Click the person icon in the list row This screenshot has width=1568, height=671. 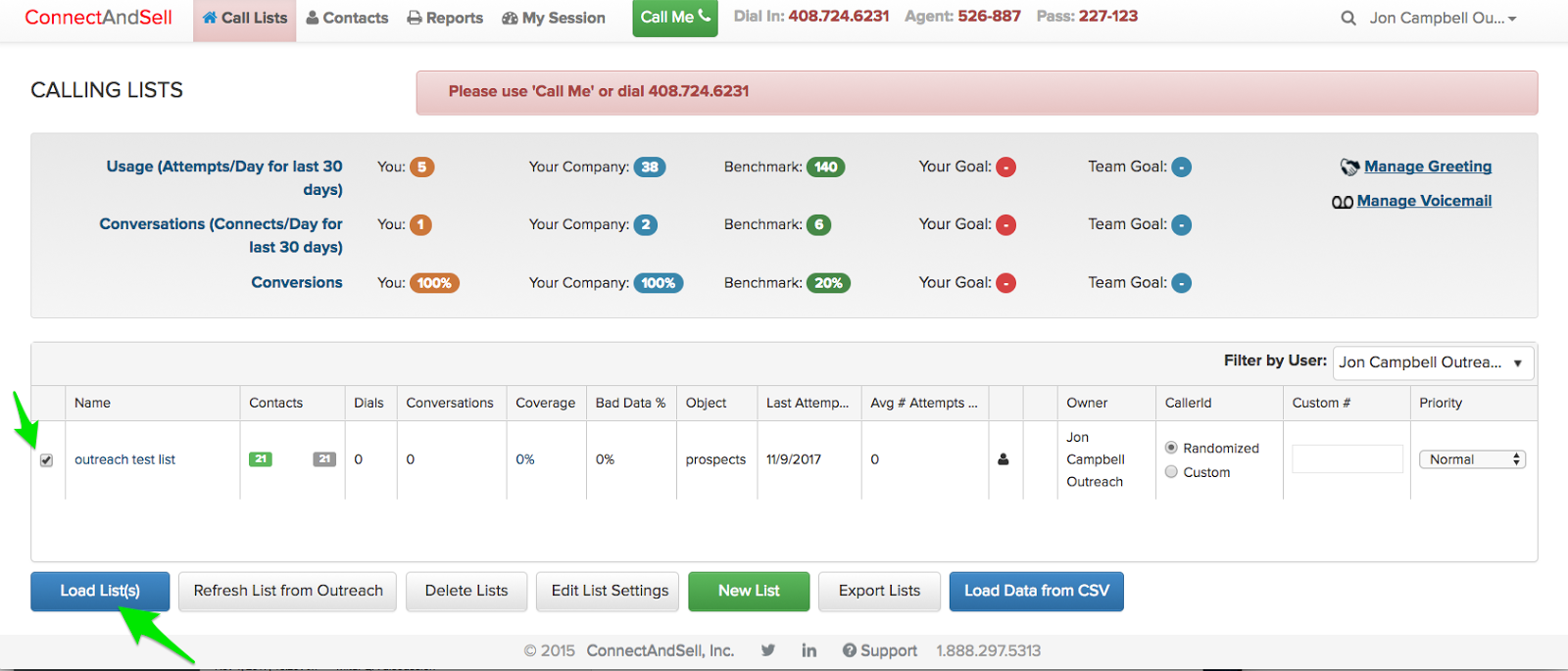point(1004,458)
